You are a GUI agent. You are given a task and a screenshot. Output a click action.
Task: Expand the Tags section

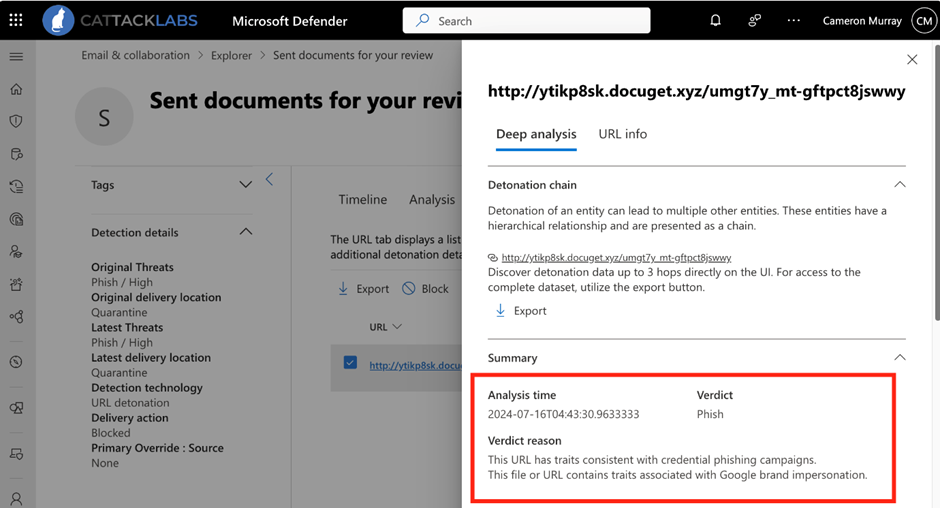(x=245, y=185)
